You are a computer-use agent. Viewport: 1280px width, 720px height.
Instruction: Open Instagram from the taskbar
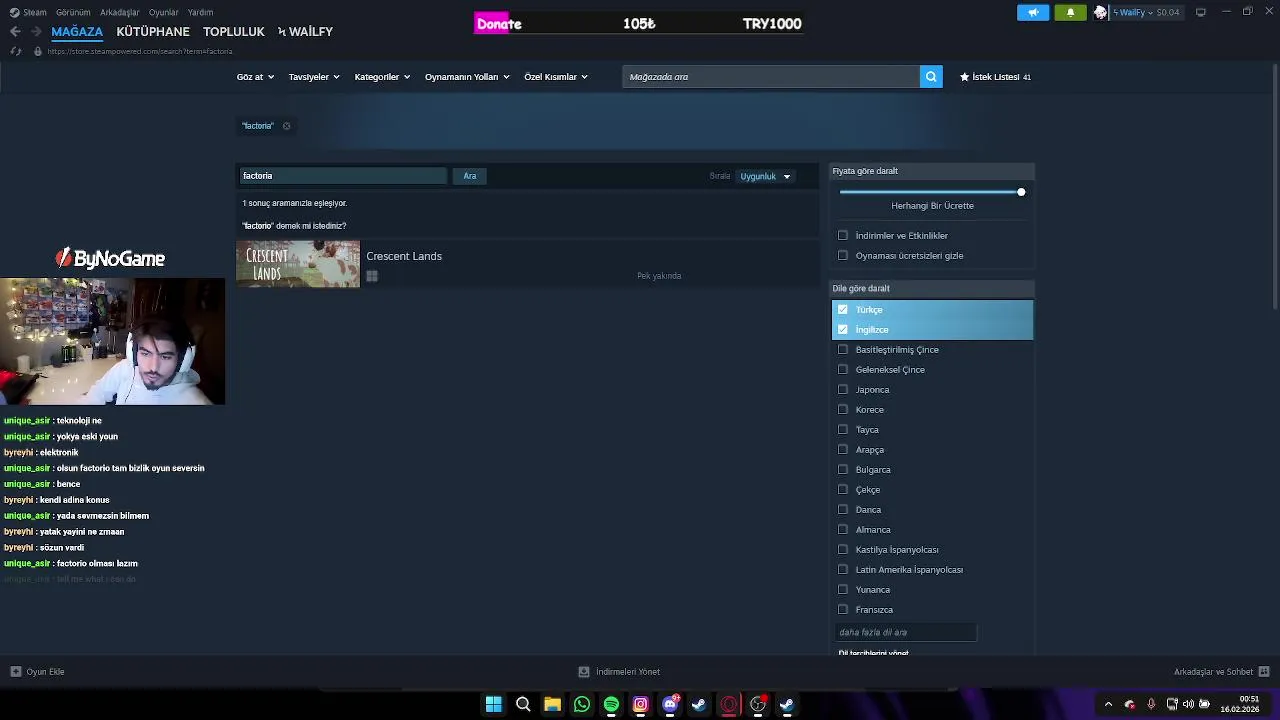(x=641, y=705)
